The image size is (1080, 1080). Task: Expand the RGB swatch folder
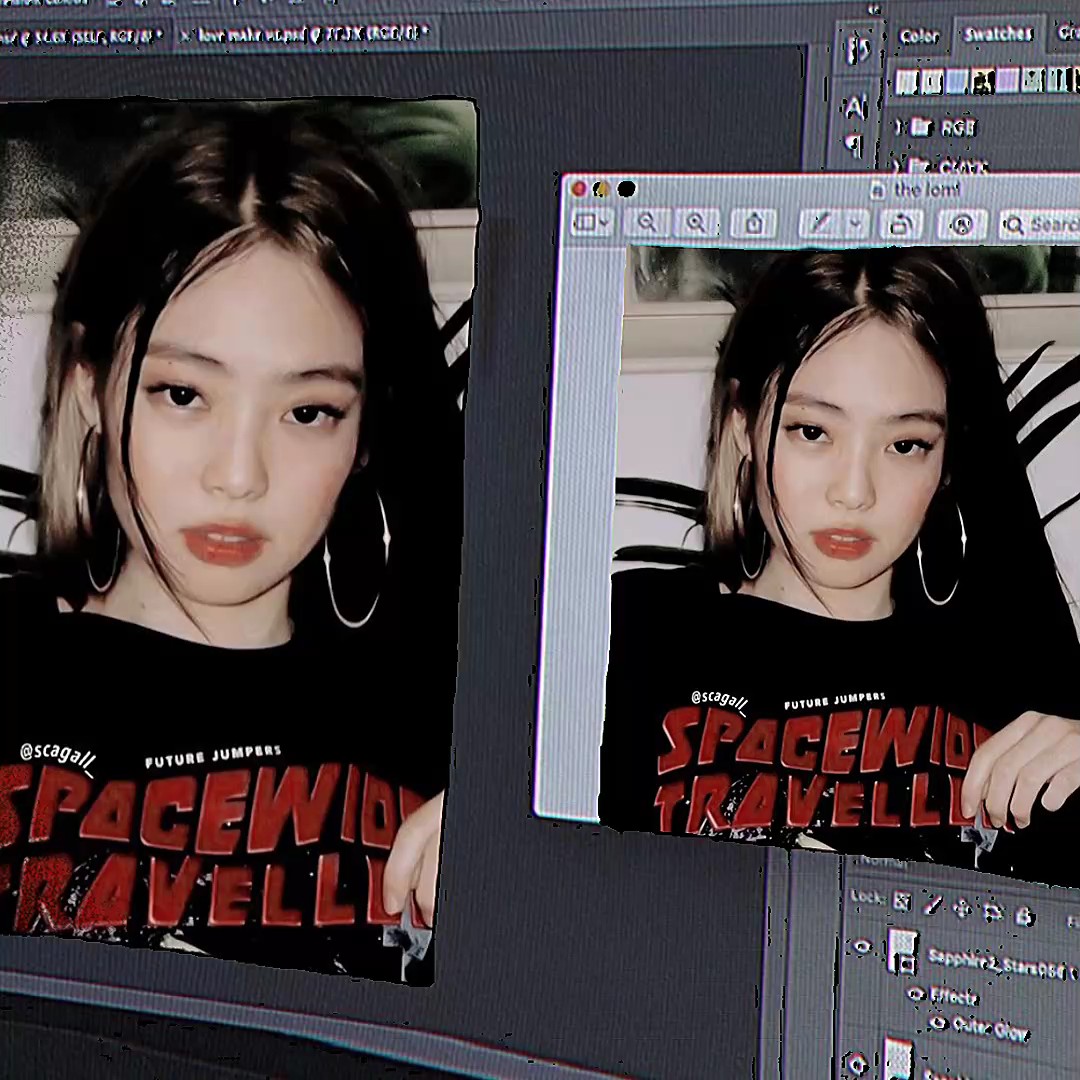pyautogui.click(x=899, y=127)
